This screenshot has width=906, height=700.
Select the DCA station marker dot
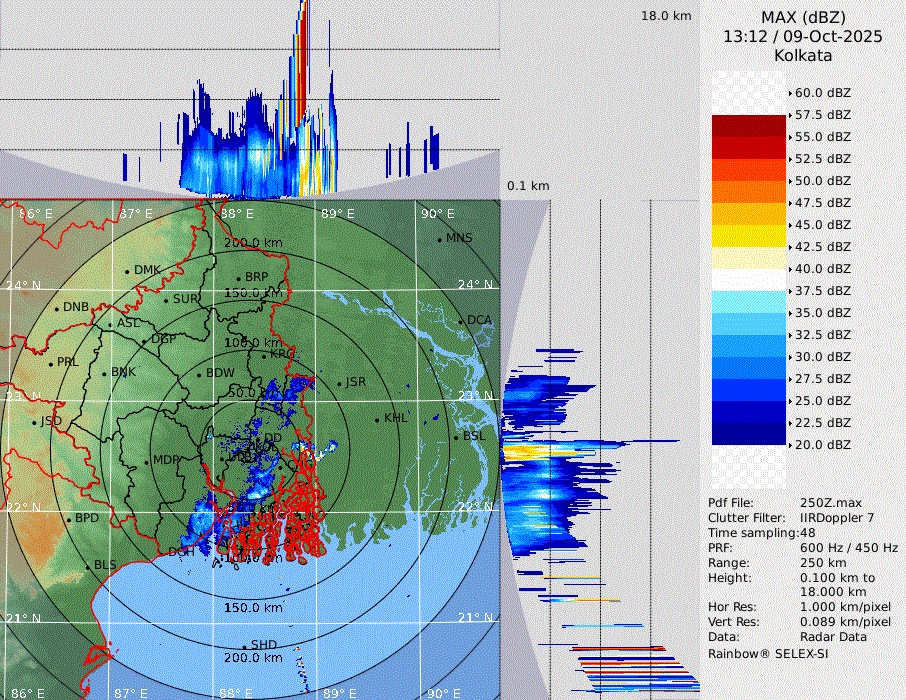click(x=462, y=321)
